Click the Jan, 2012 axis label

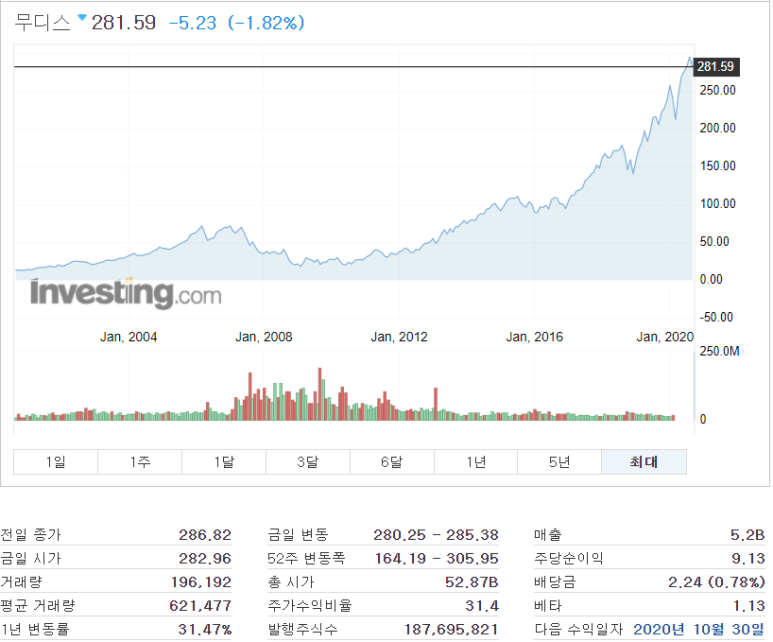tap(399, 337)
